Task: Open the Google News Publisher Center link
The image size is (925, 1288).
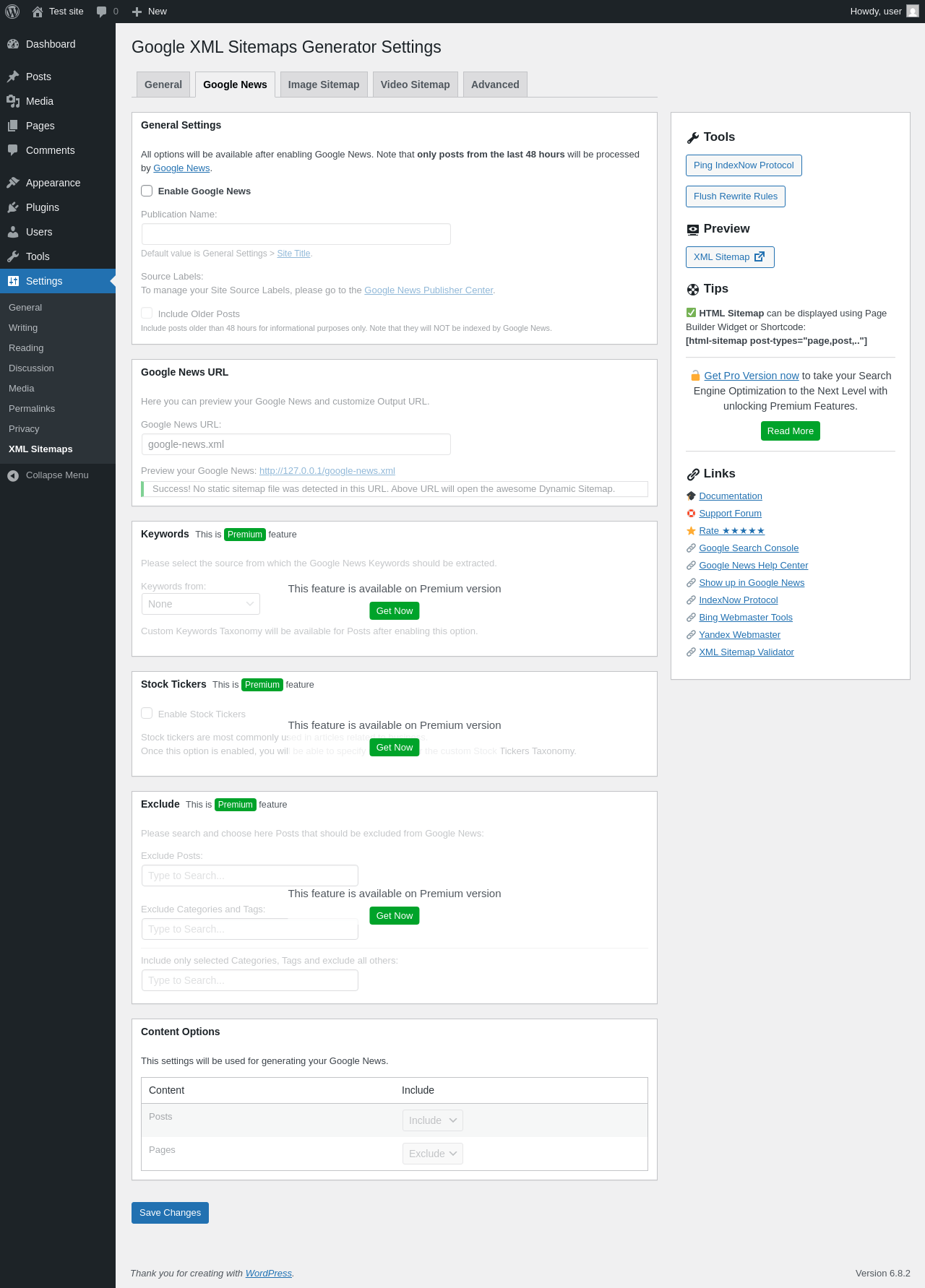Action: coord(429,290)
